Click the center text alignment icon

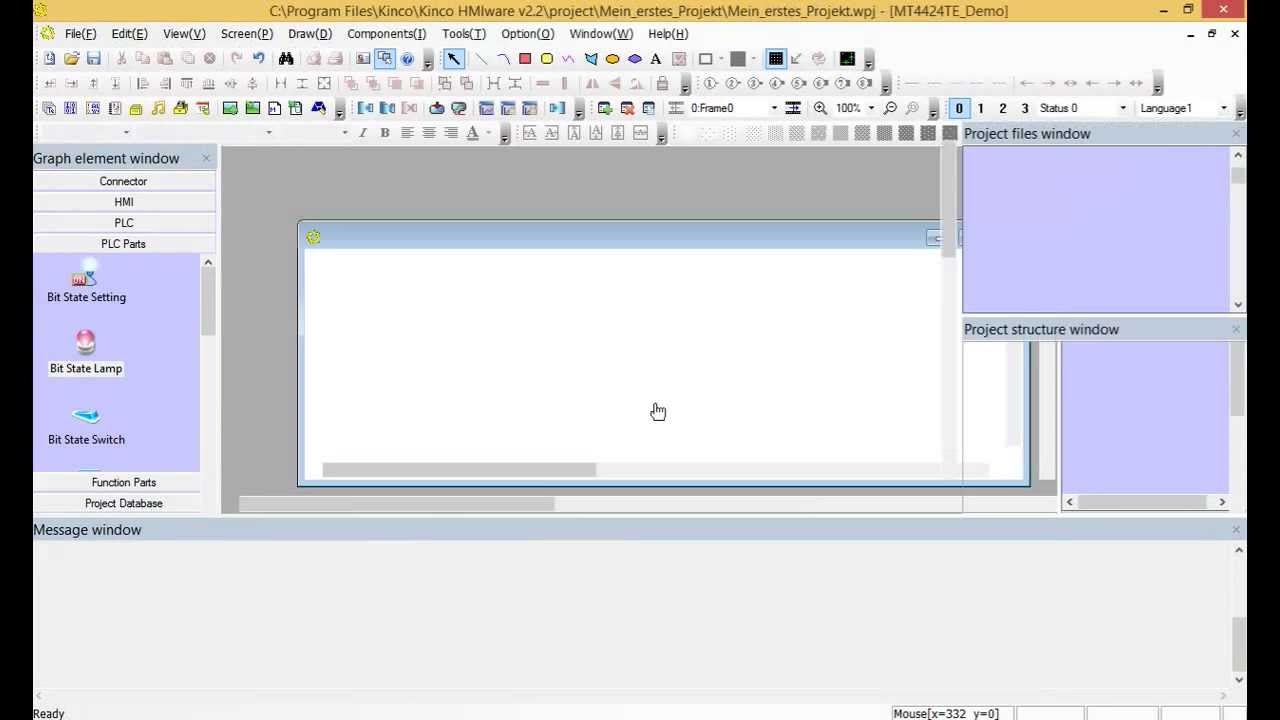(429, 133)
